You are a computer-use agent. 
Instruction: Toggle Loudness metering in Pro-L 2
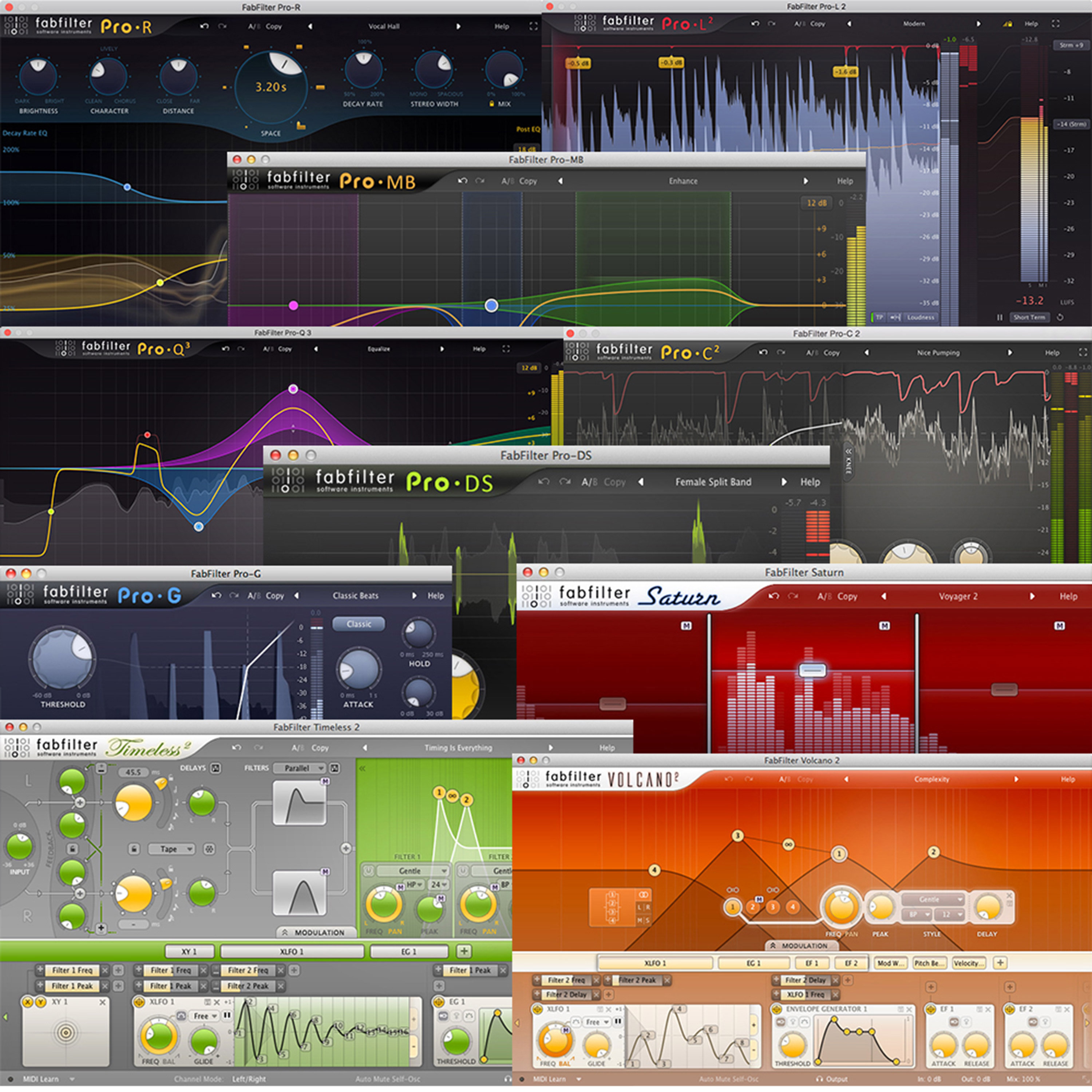pos(922,317)
